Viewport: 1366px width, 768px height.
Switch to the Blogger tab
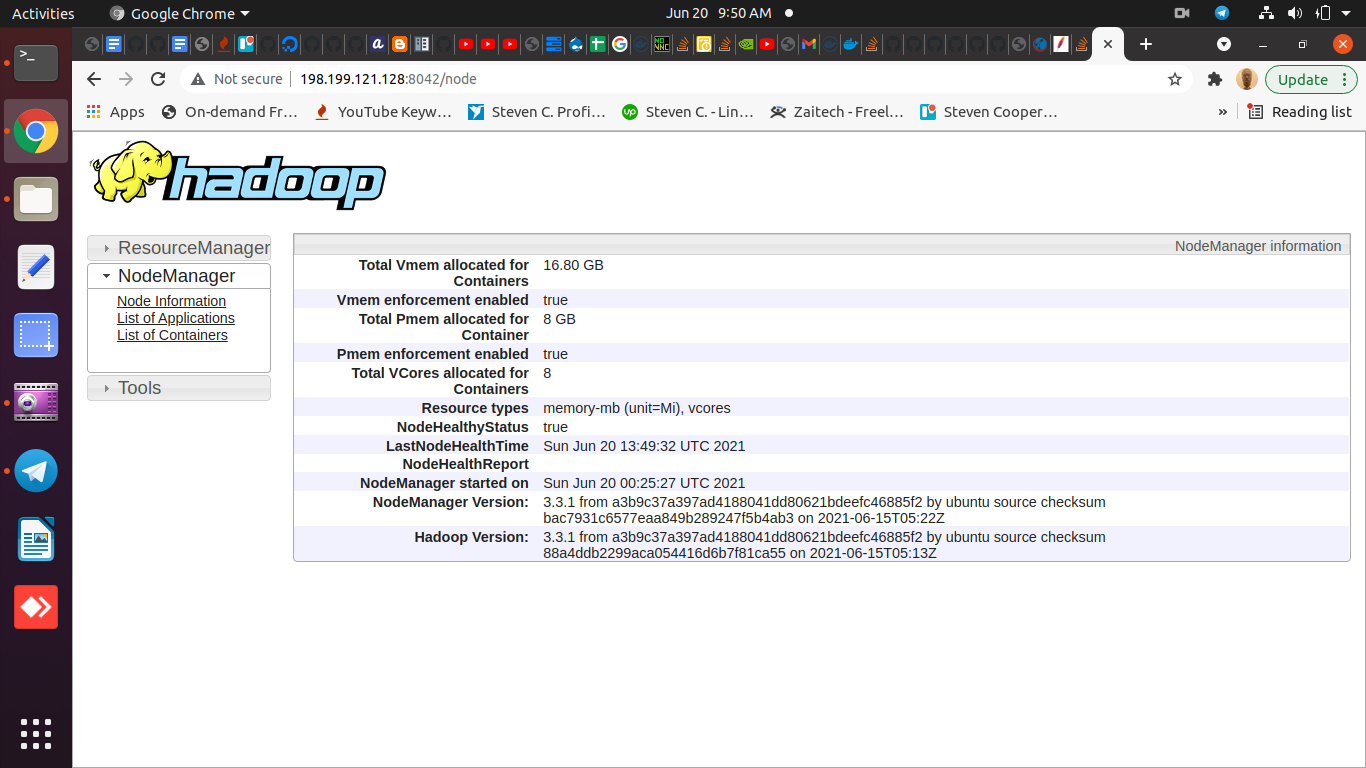coord(400,44)
